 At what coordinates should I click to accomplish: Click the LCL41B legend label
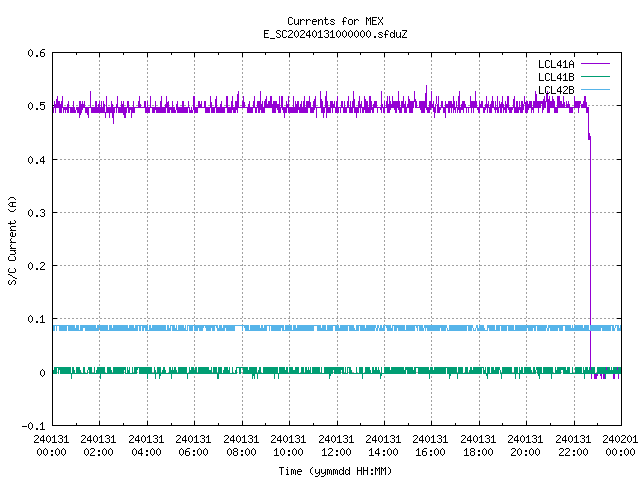[x=556, y=77]
